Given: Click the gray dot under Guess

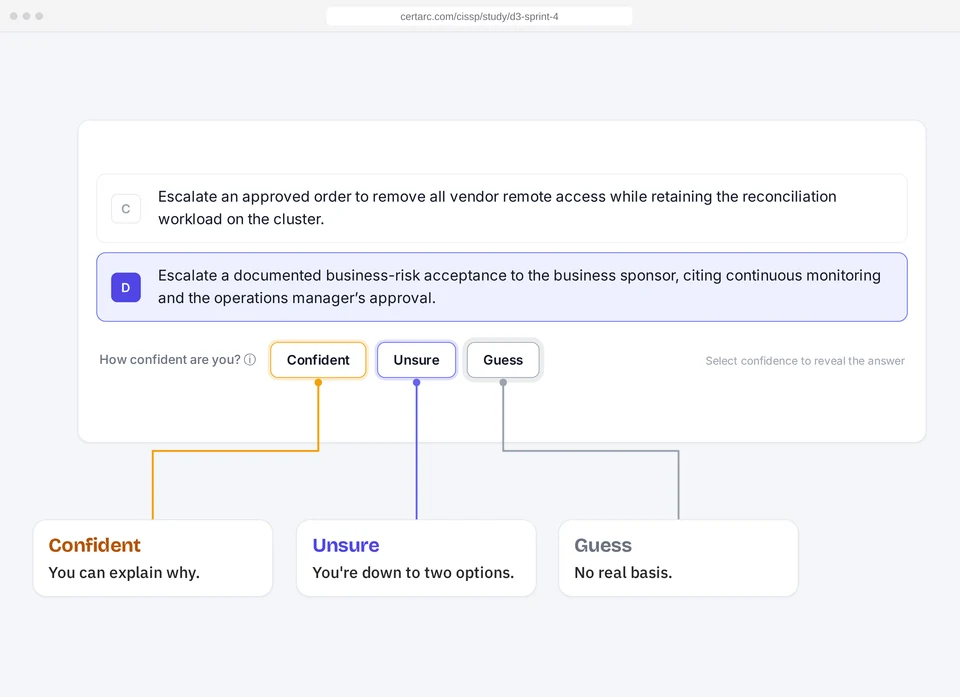Looking at the screenshot, I should [503, 382].
